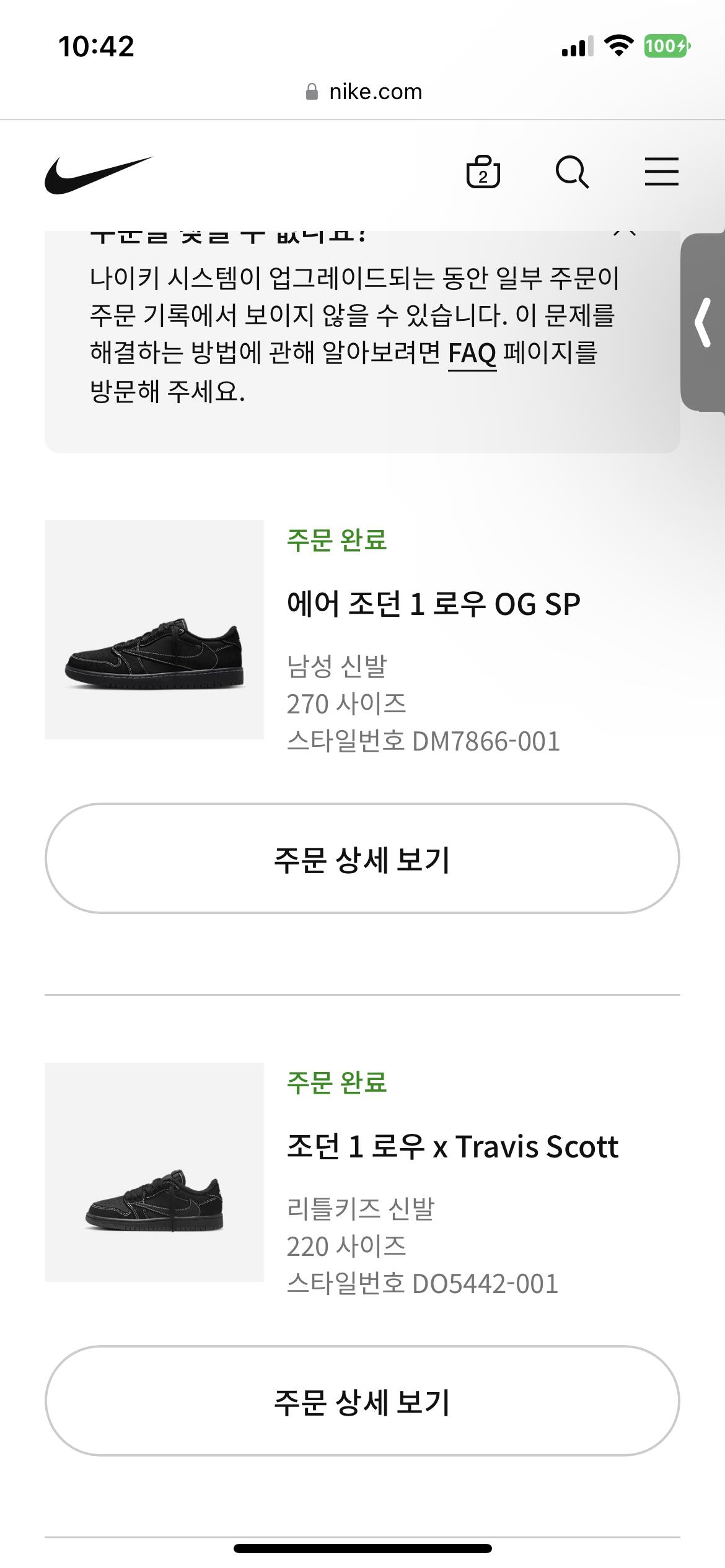Expand the gray side panel arrow tab
Image resolution: width=725 pixels, height=1568 pixels.
[703, 322]
